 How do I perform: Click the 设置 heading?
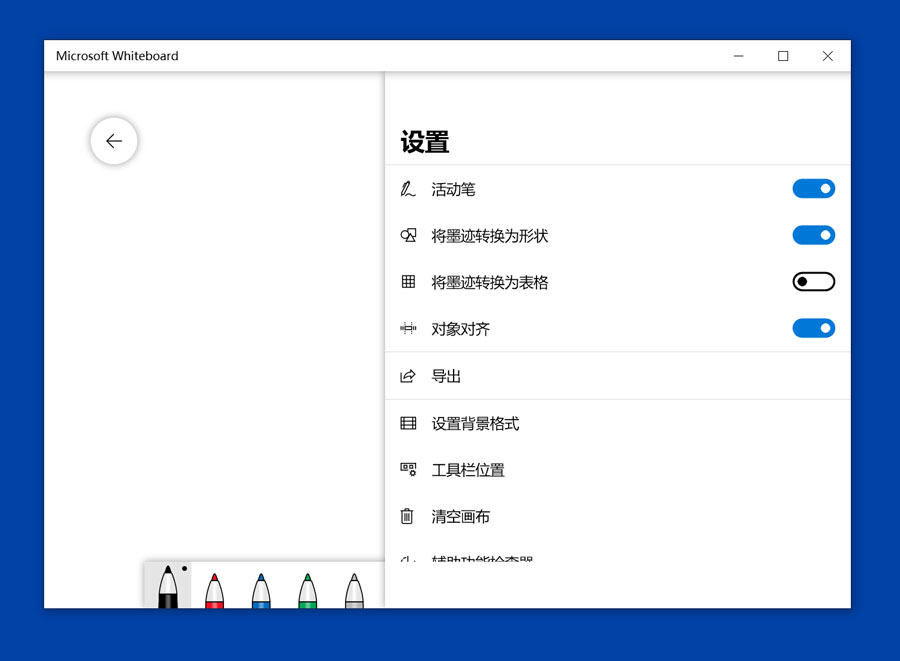pos(425,142)
